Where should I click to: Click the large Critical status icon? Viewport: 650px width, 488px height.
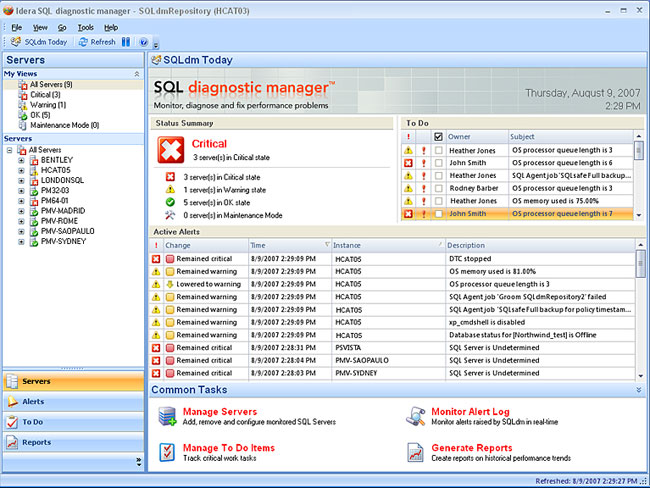coord(171,150)
